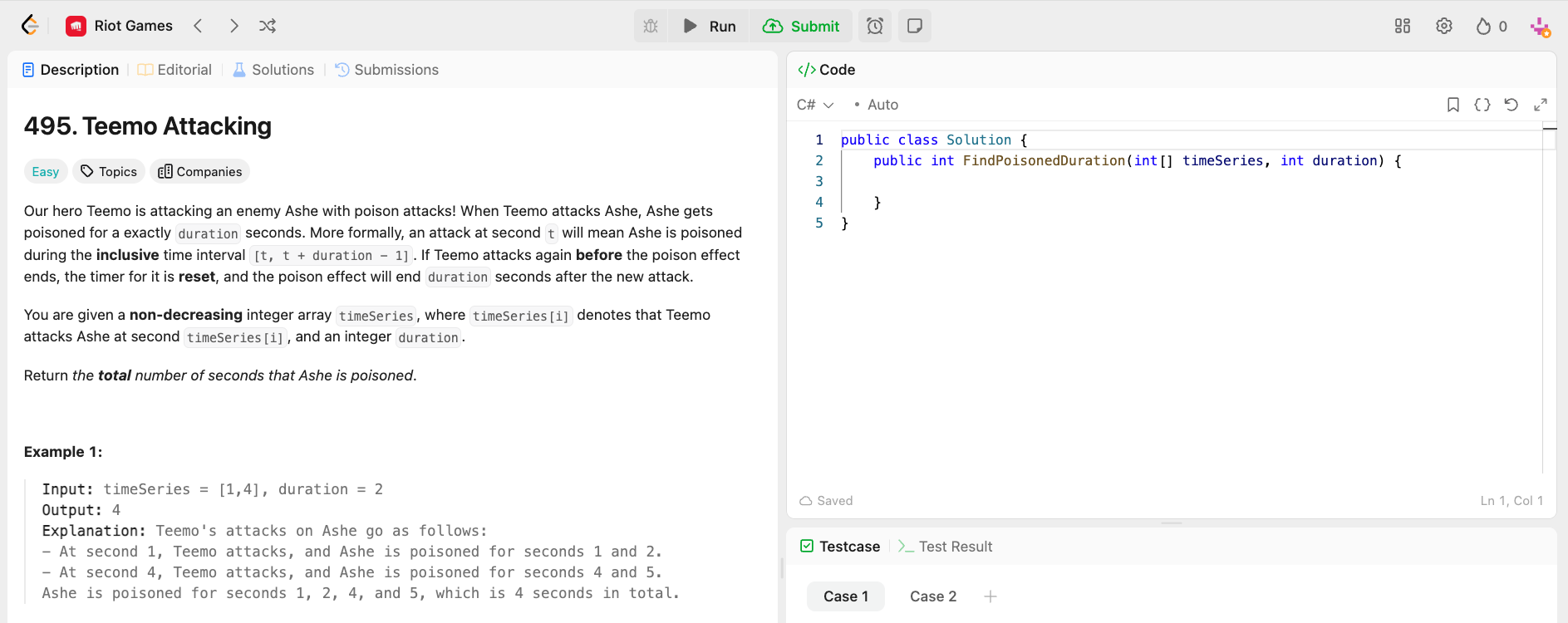Screen dimensions: 1568x623
Task: Click the streak flame counter
Action: [1492, 26]
